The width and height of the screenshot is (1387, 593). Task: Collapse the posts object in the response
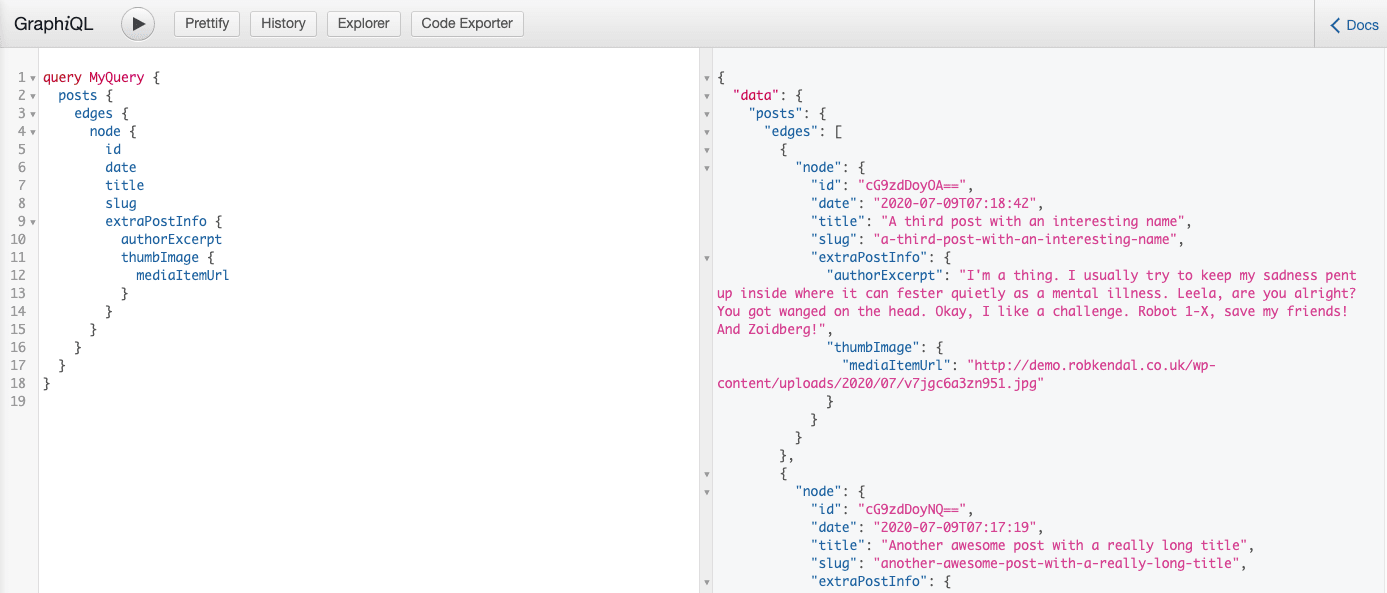tap(707, 113)
